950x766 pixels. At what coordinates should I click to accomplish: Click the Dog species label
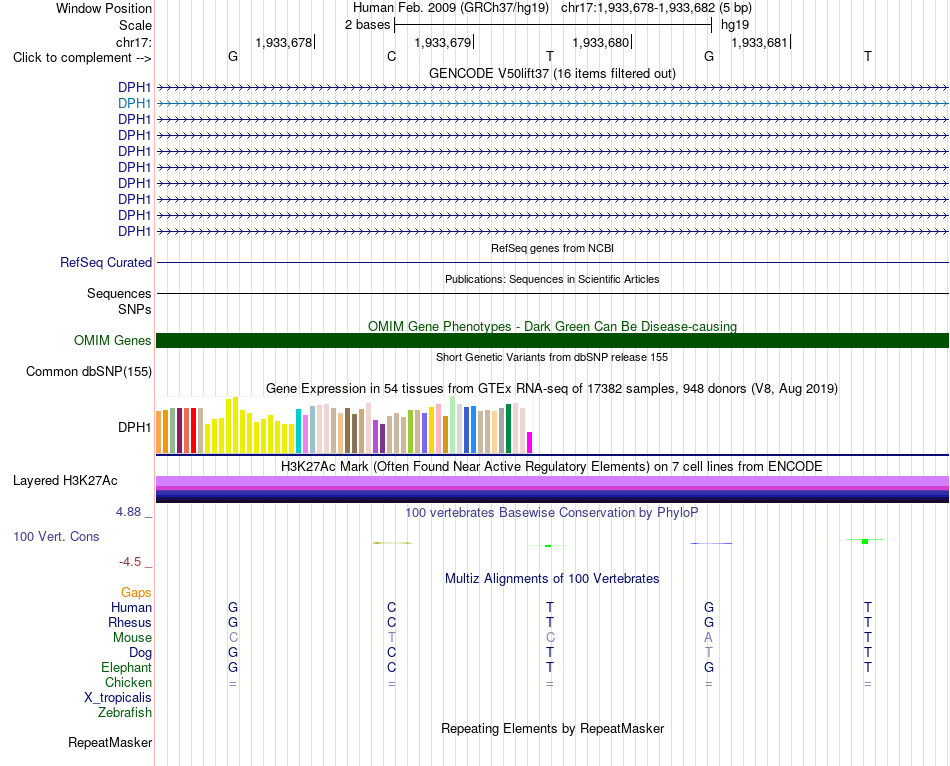pyautogui.click(x=140, y=653)
